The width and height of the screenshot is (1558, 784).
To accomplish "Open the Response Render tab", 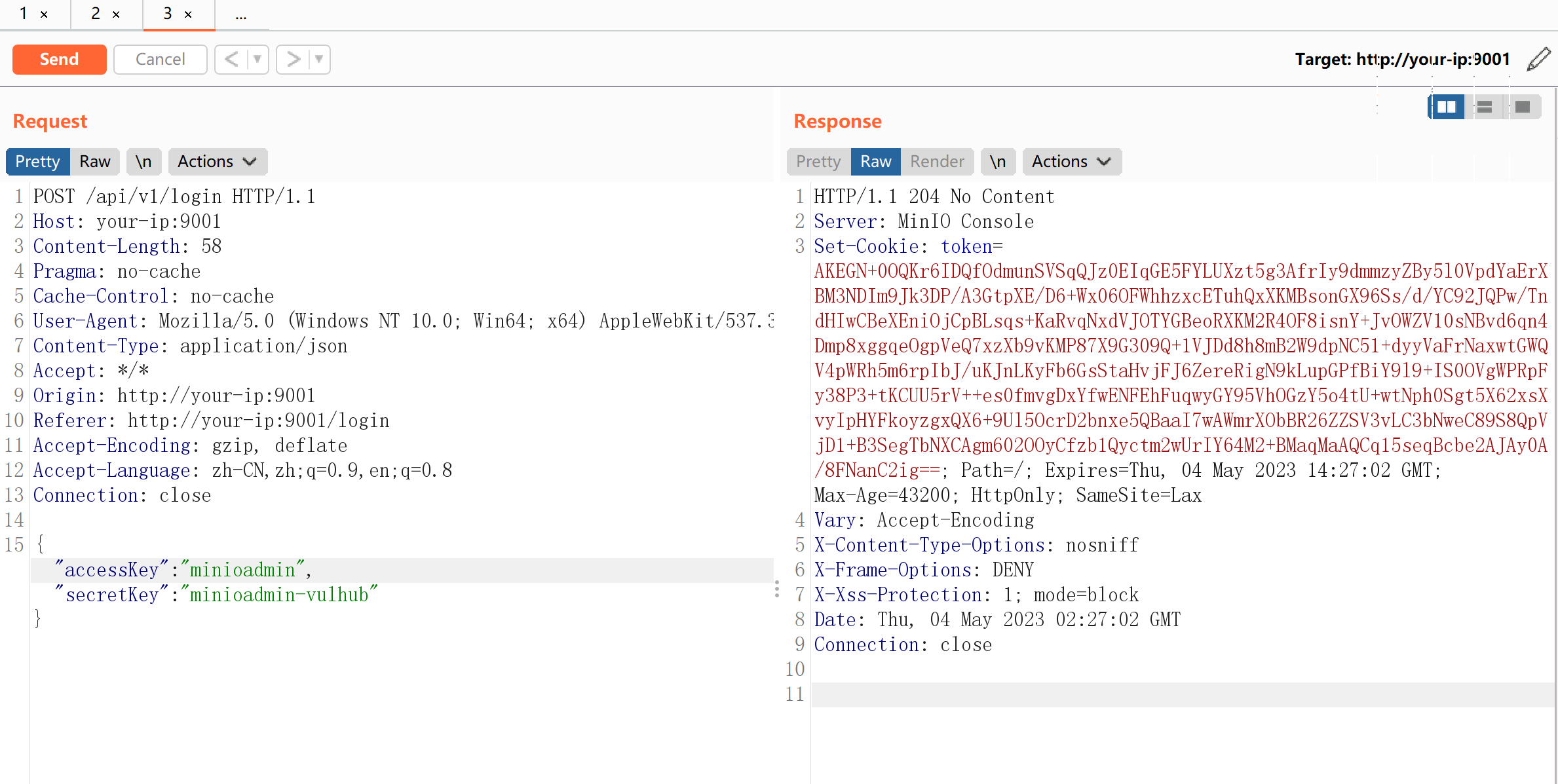I will click(936, 162).
